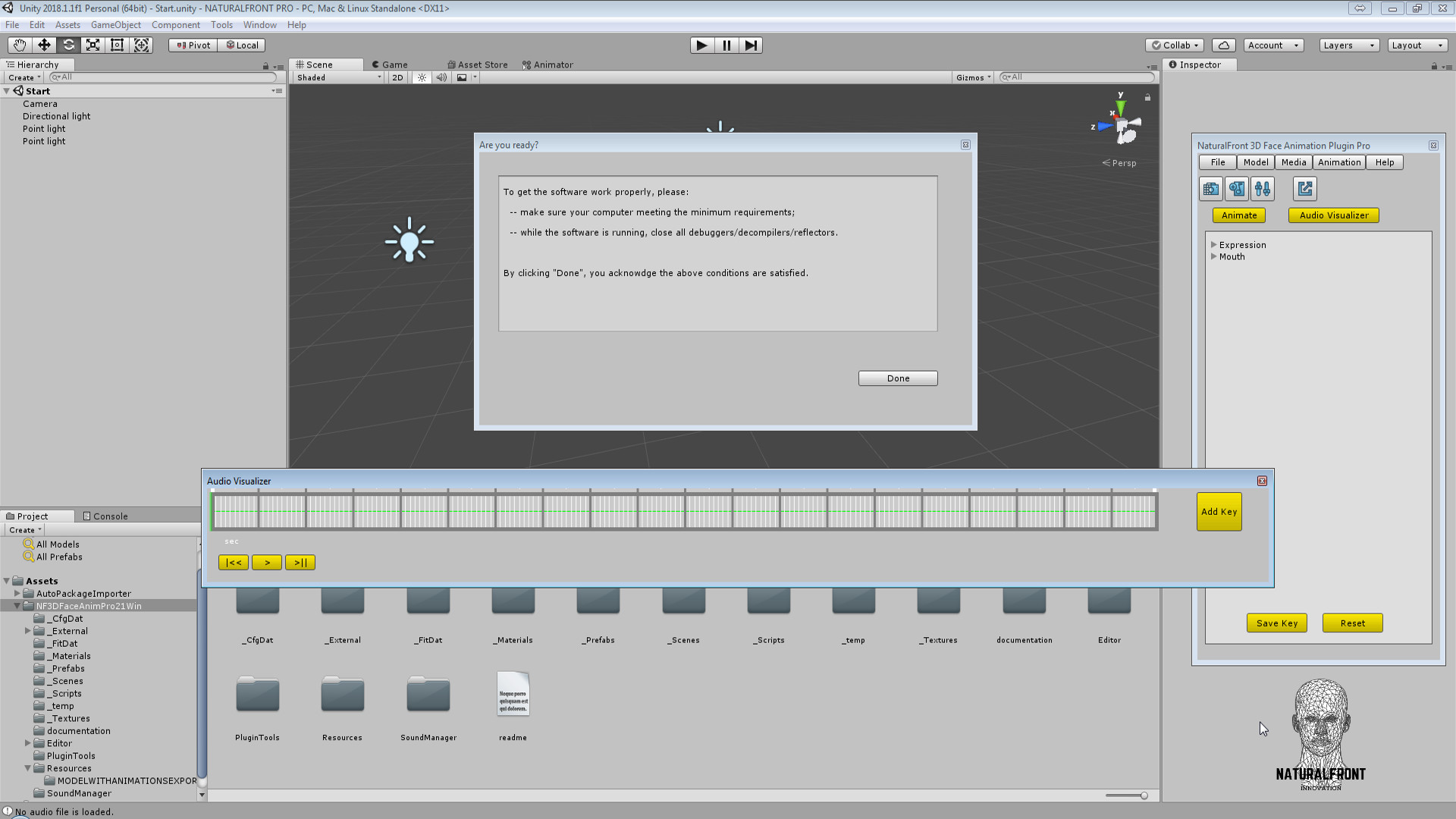Switch to the Move tool
The width and height of the screenshot is (1456, 819).
(43, 45)
